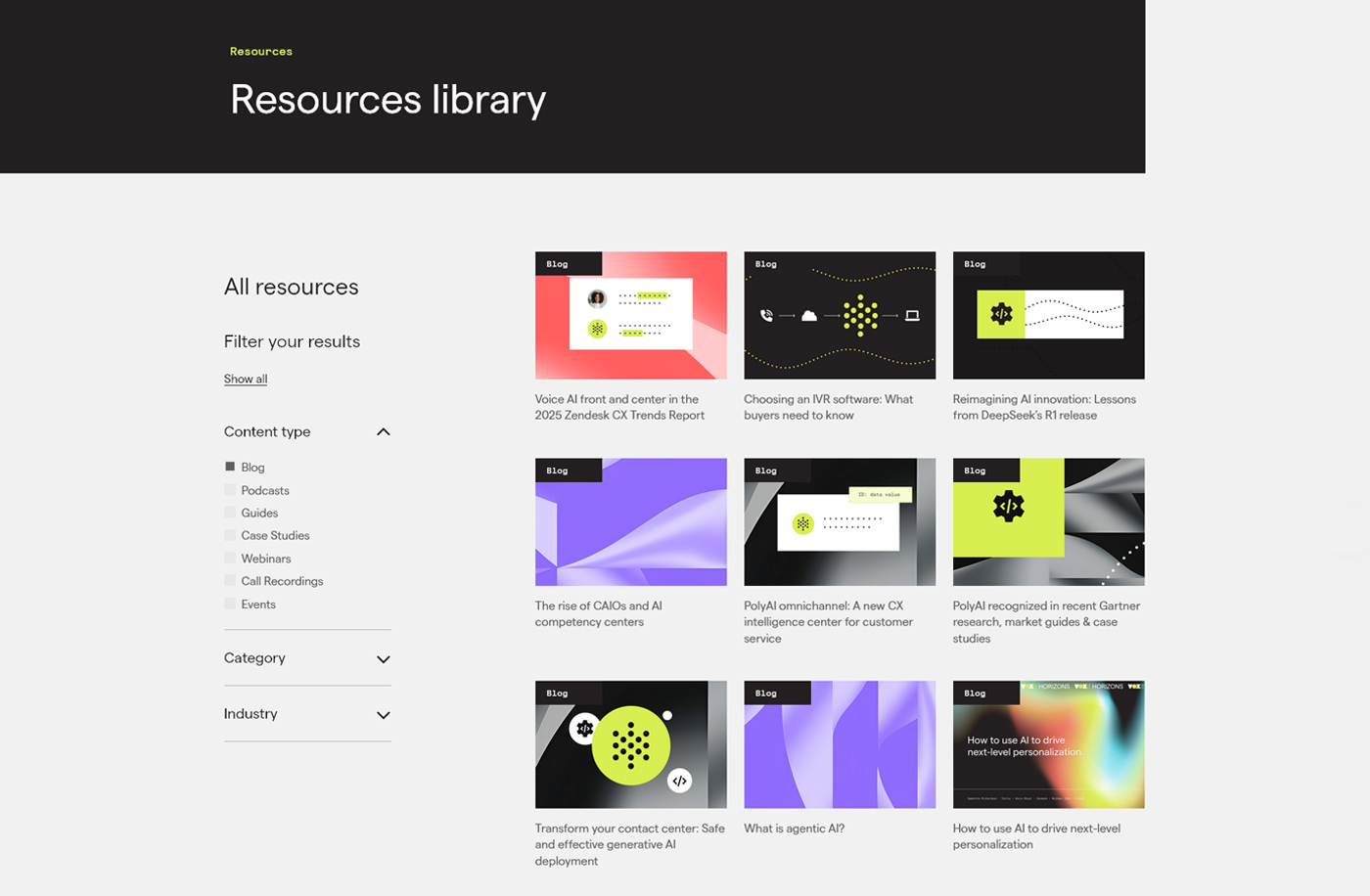Click the PolyAI omnichannel thumbnail image

[840, 522]
